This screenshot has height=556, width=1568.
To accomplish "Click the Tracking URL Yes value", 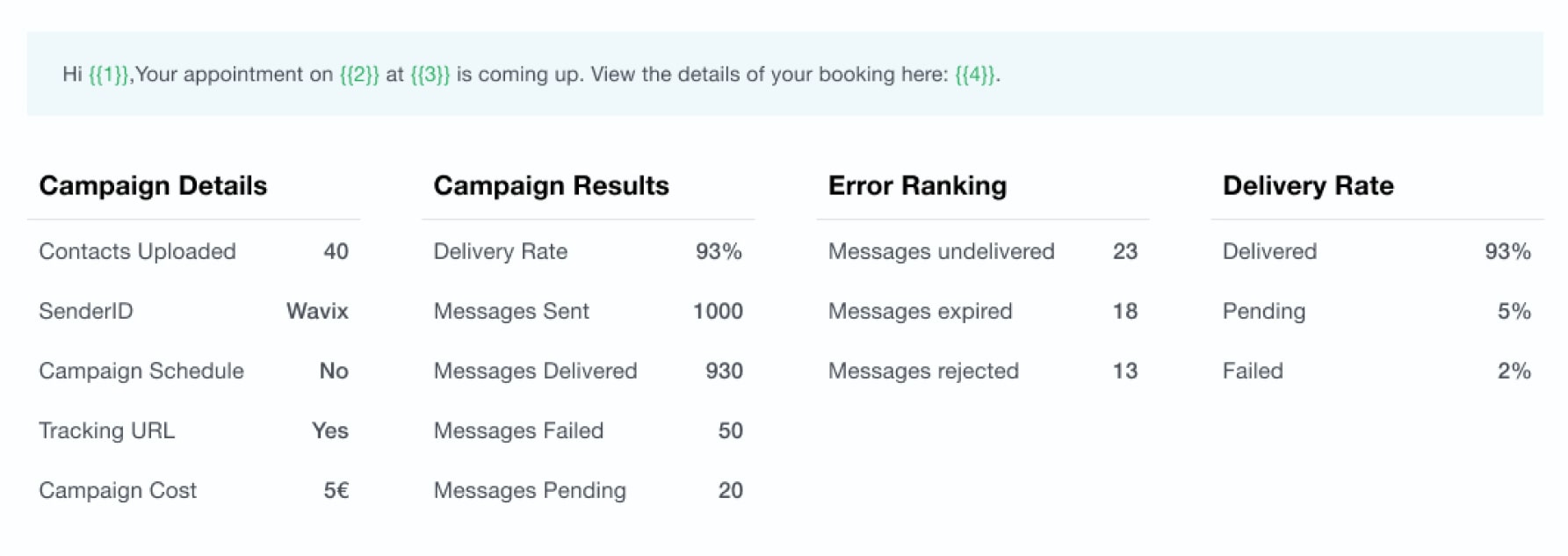I will (330, 430).
